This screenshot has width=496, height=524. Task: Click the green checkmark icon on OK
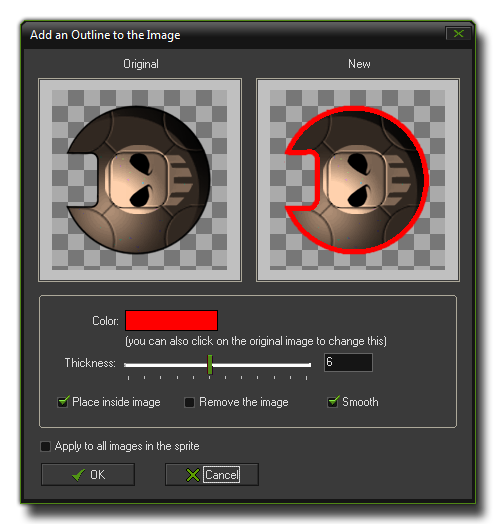click(x=79, y=475)
